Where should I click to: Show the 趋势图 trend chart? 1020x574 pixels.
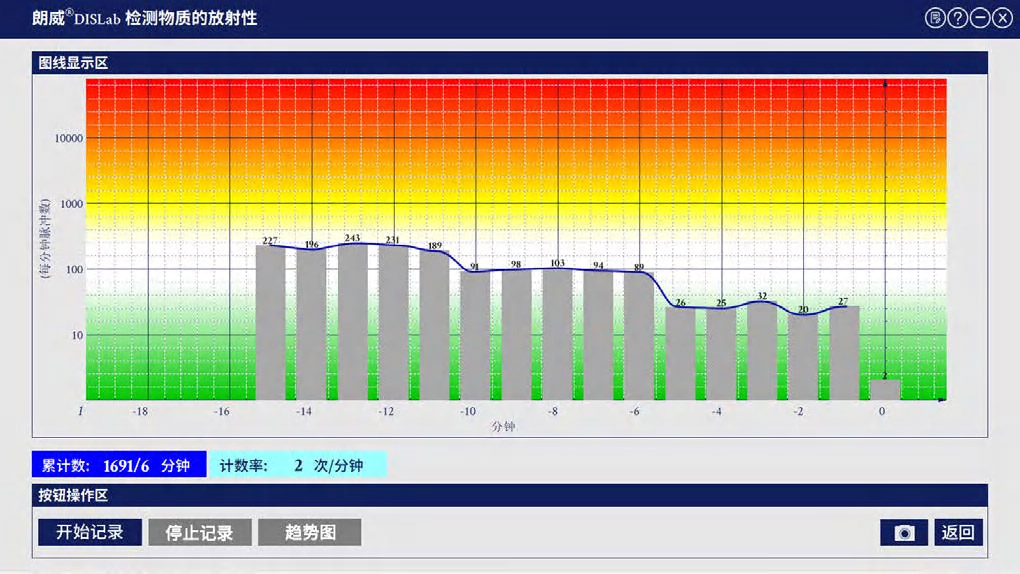tap(310, 533)
